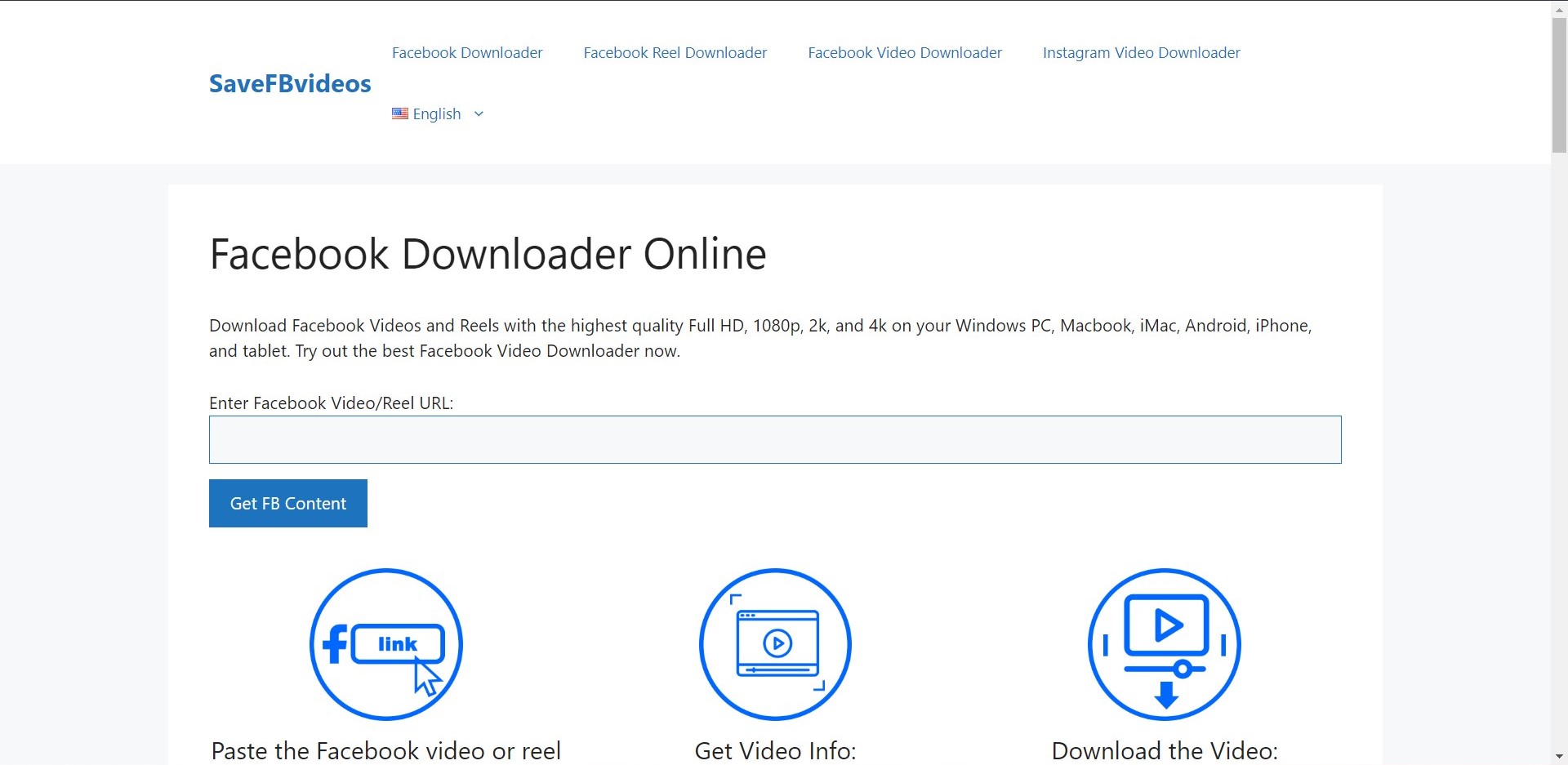Image resolution: width=1568 pixels, height=765 pixels.
Task: Click the 'Download the Video:' heading
Action: tap(1165, 751)
